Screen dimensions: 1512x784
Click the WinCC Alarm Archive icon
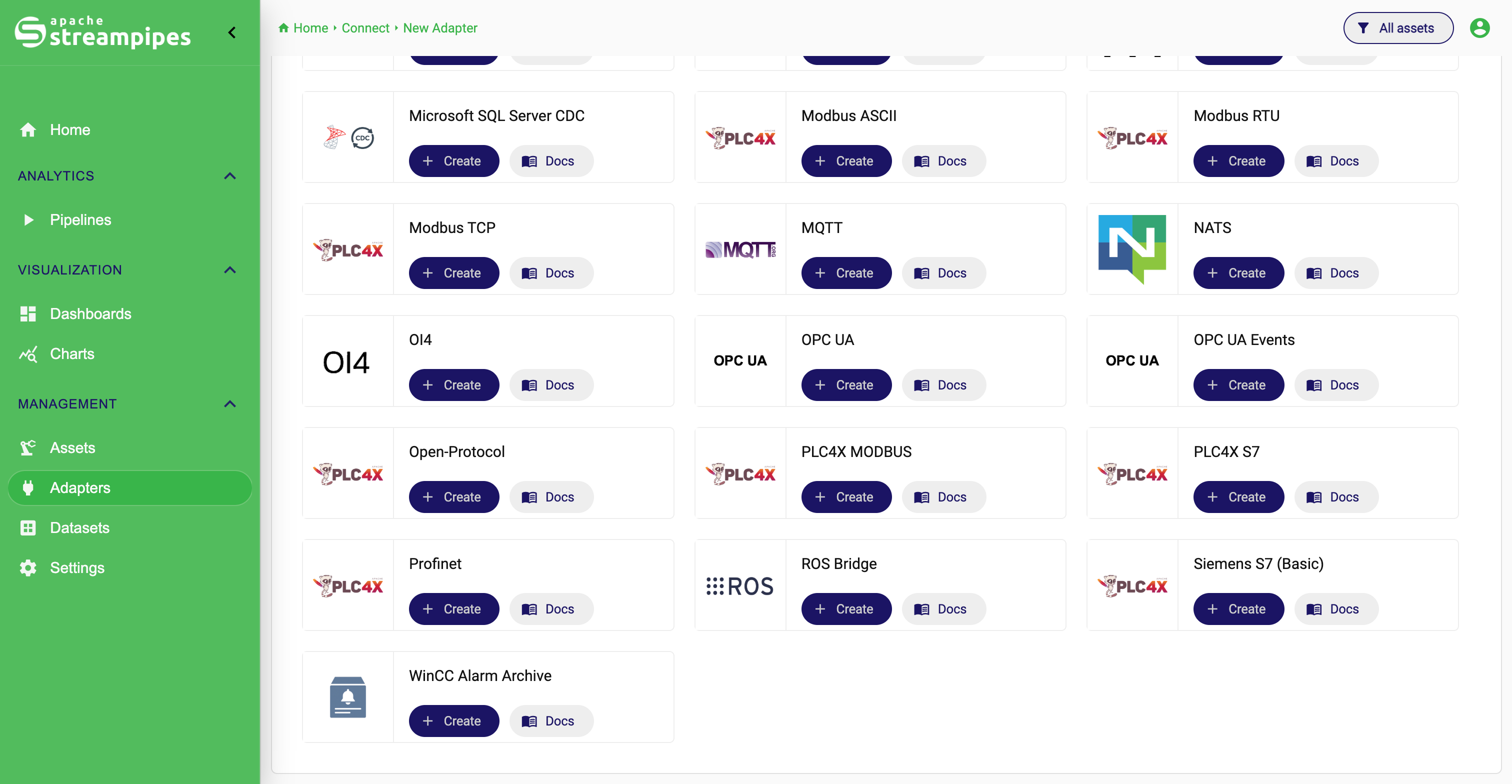(347, 697)
